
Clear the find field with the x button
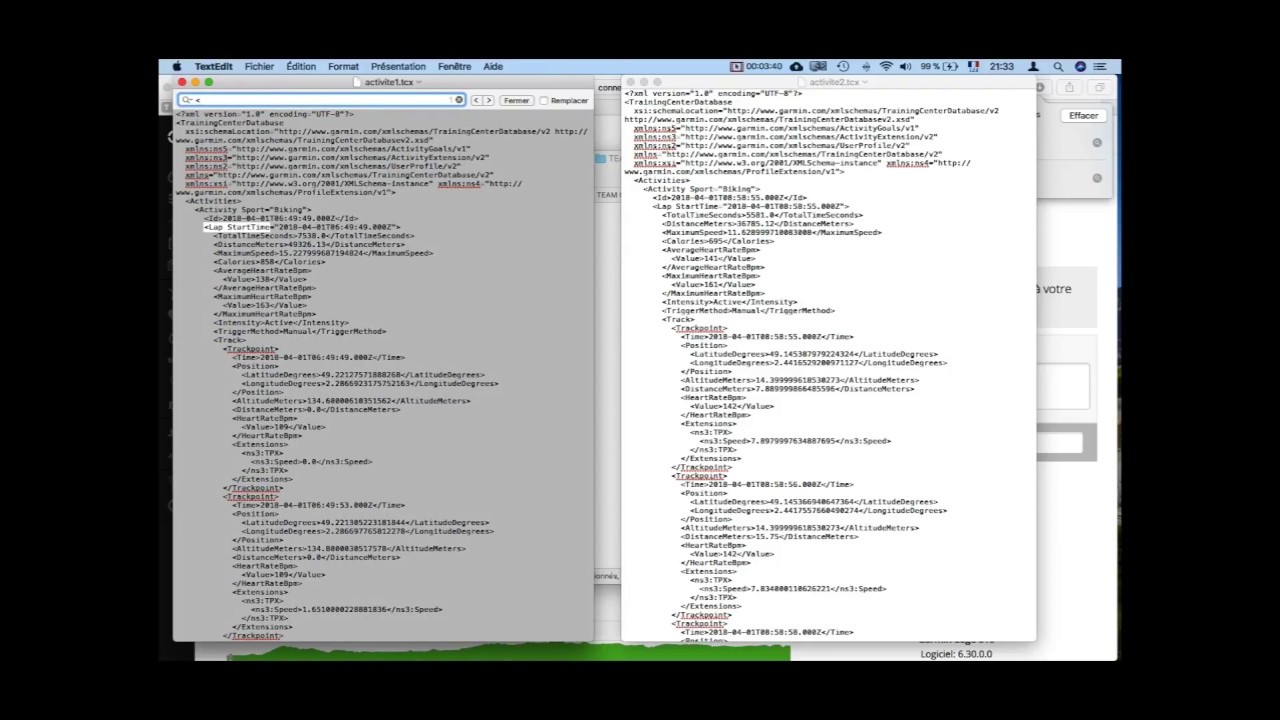tap(459, 100)
